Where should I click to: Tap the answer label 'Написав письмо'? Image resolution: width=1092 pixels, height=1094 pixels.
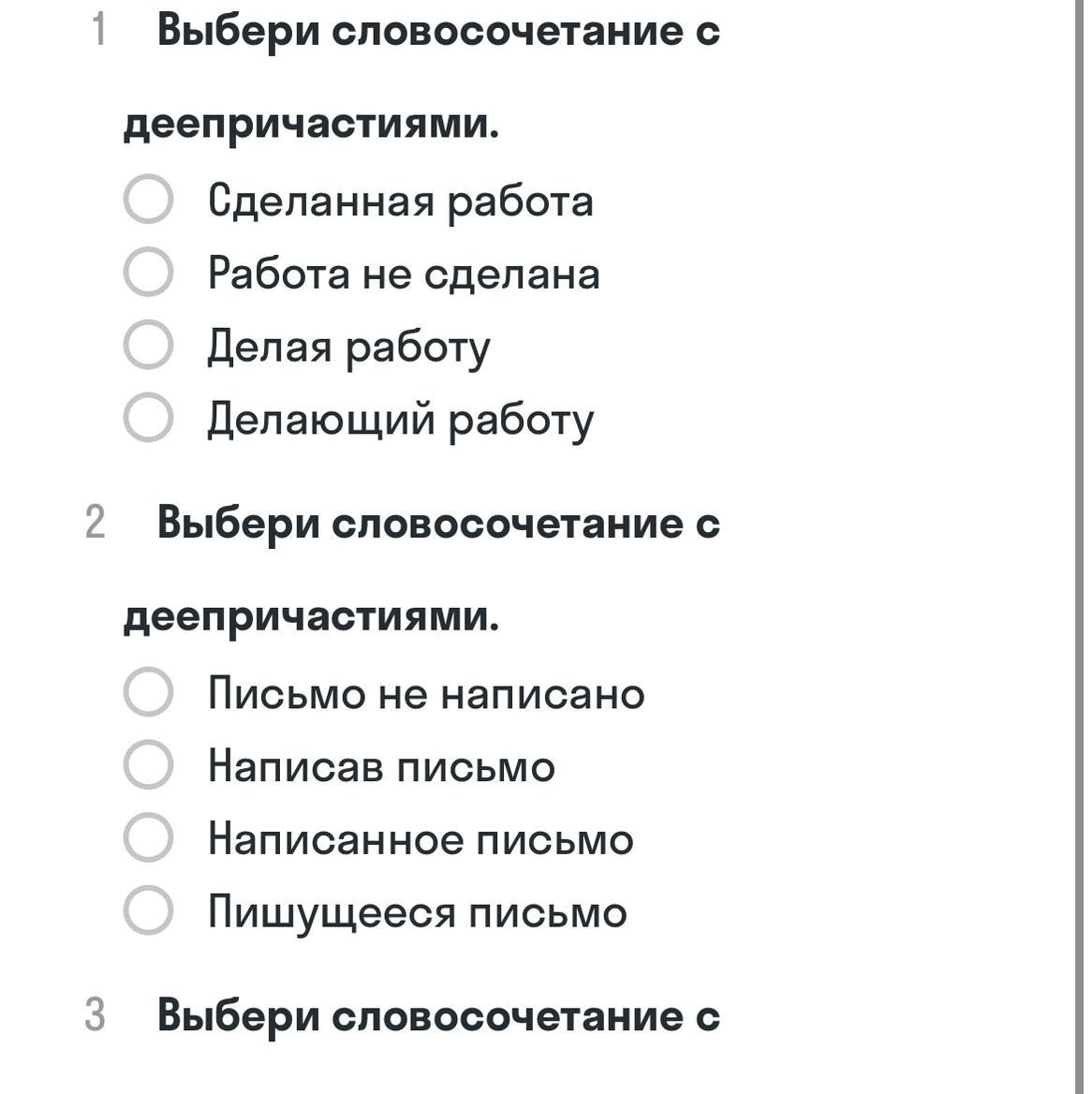coord(381,767)
